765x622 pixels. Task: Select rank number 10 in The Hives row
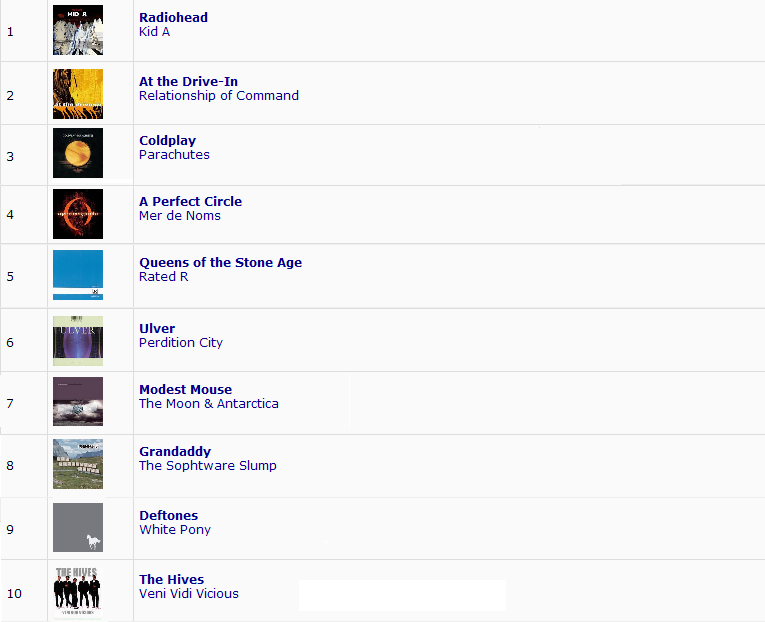pyautogui.click(x=14, y=593)
